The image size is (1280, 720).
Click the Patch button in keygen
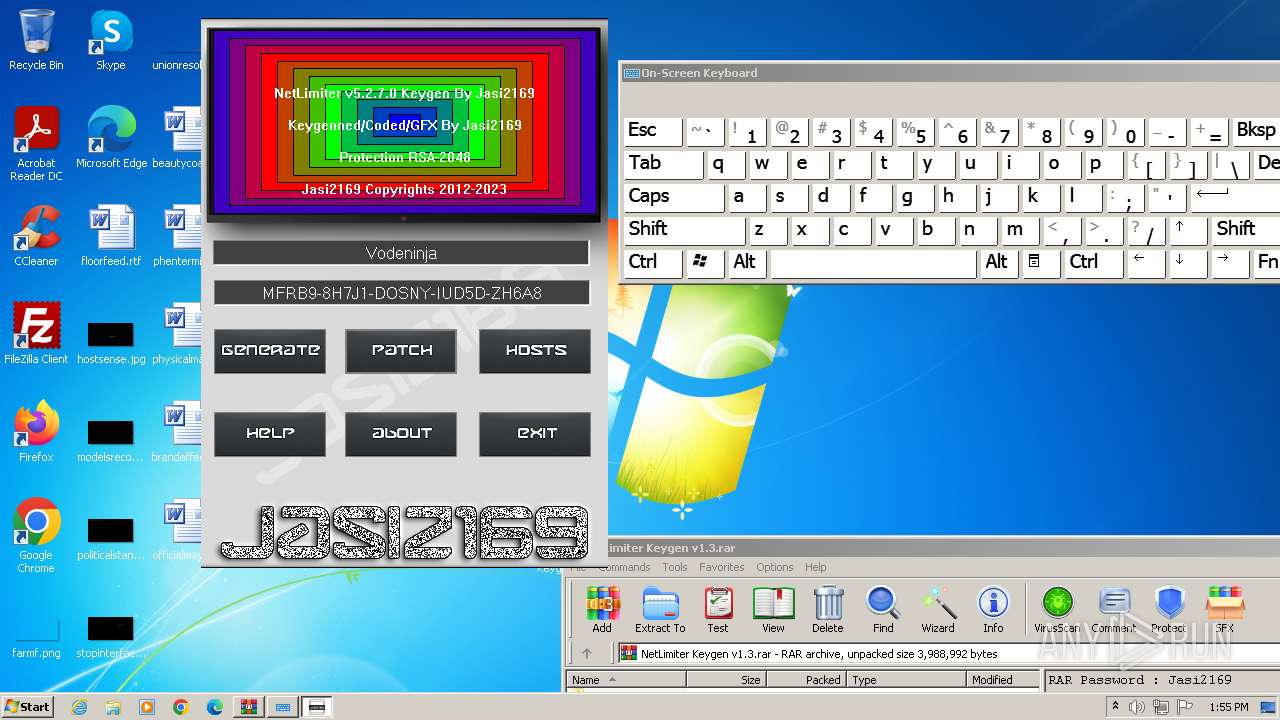401,351
